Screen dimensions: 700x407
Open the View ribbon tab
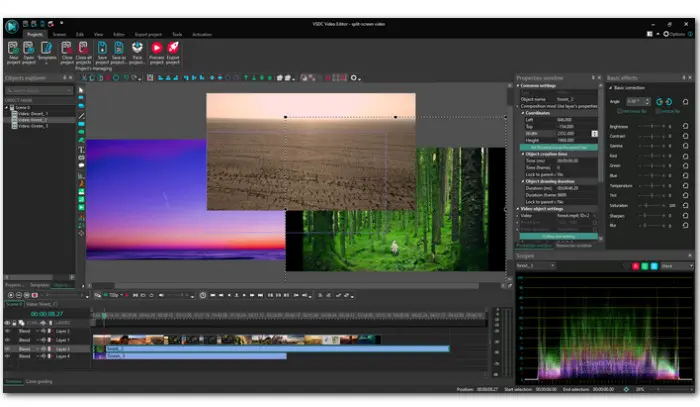click(98, 34)
